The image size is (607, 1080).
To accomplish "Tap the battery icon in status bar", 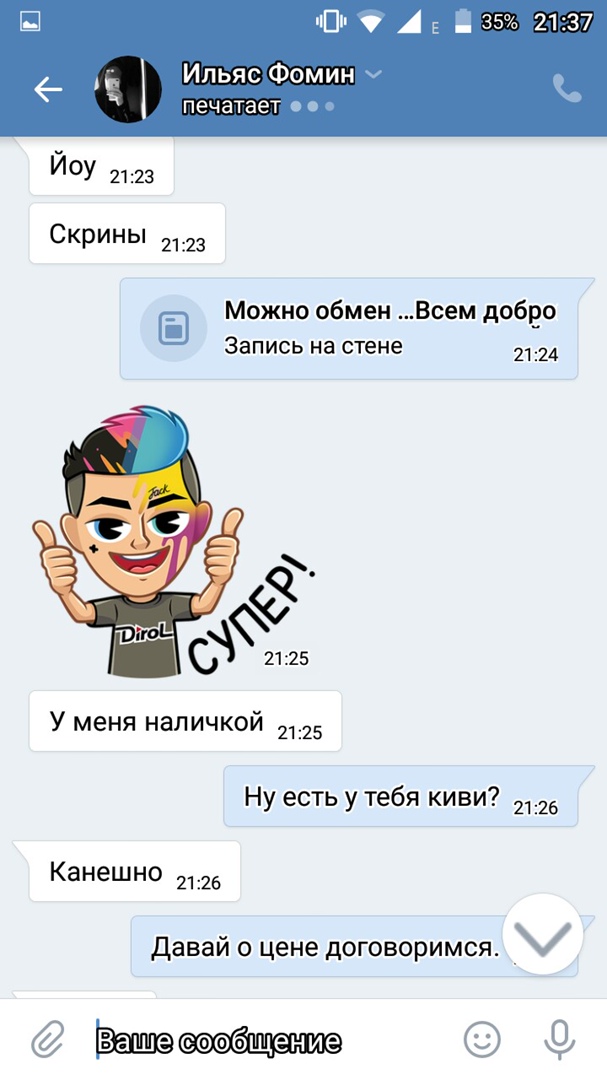I will [462, 21].
